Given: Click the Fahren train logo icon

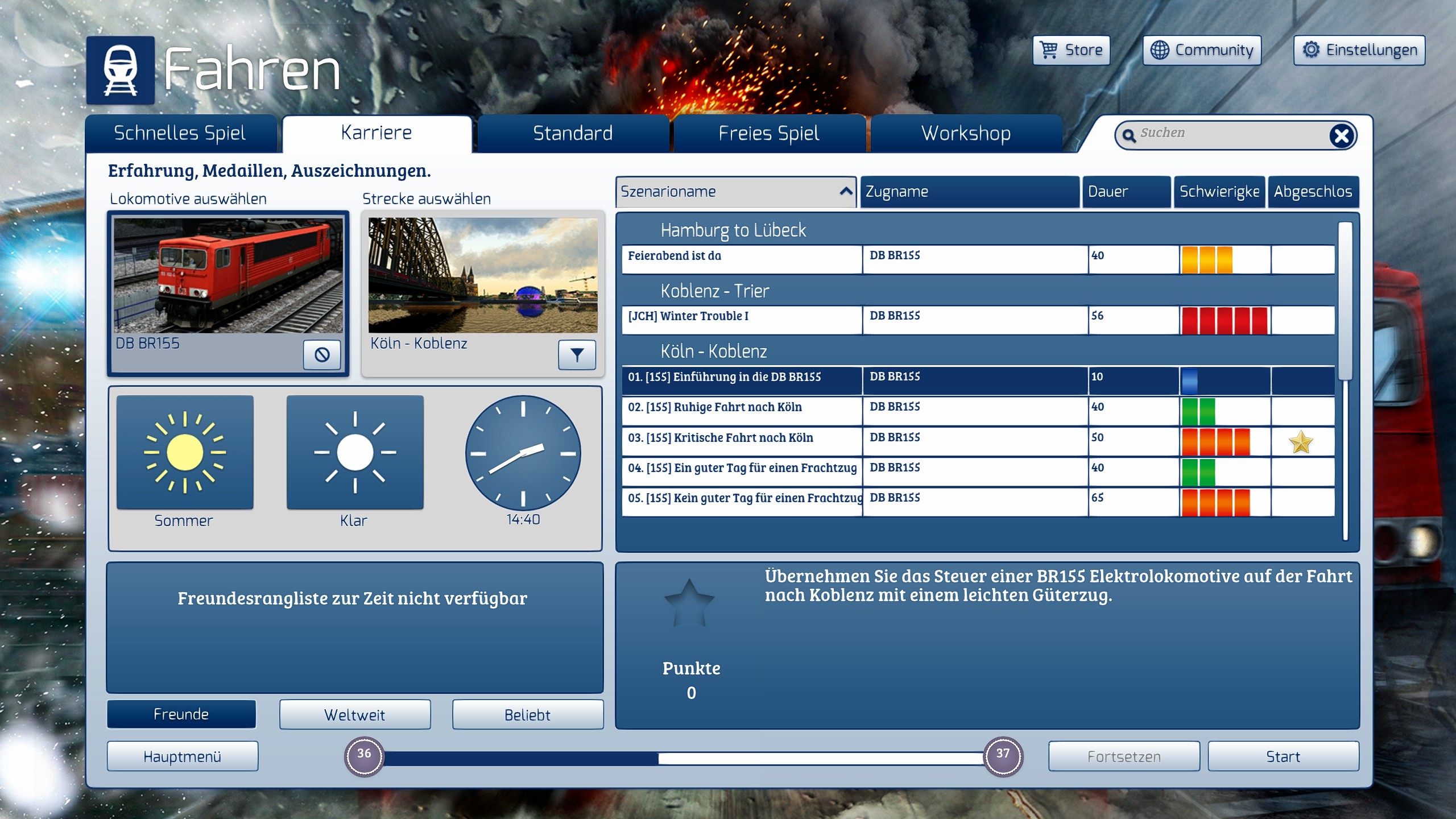Looking at the screenshot, I should point(121,70).
